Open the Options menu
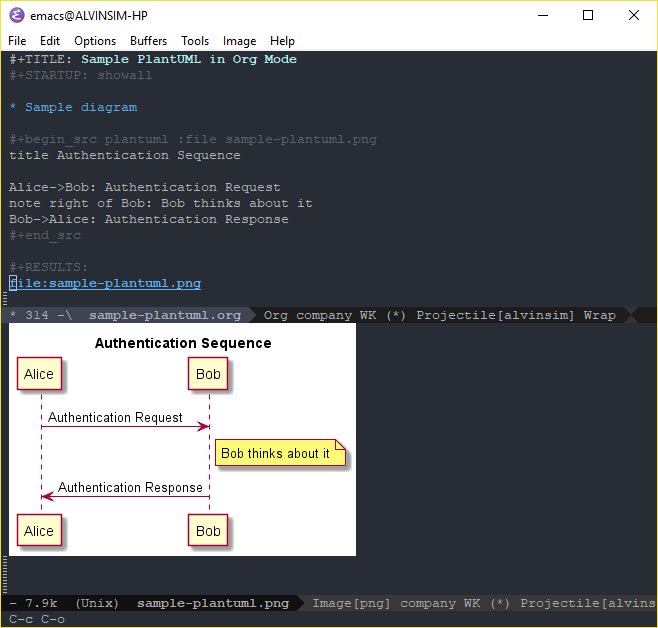The height and width of the screenshot is (628, 658). [x=95, y=41]
